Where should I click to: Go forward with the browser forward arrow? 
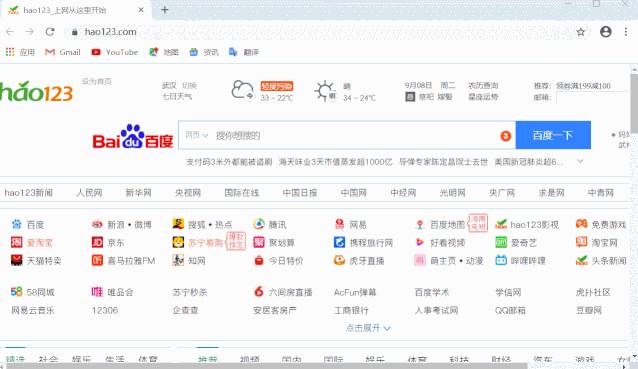coord(30,32)
